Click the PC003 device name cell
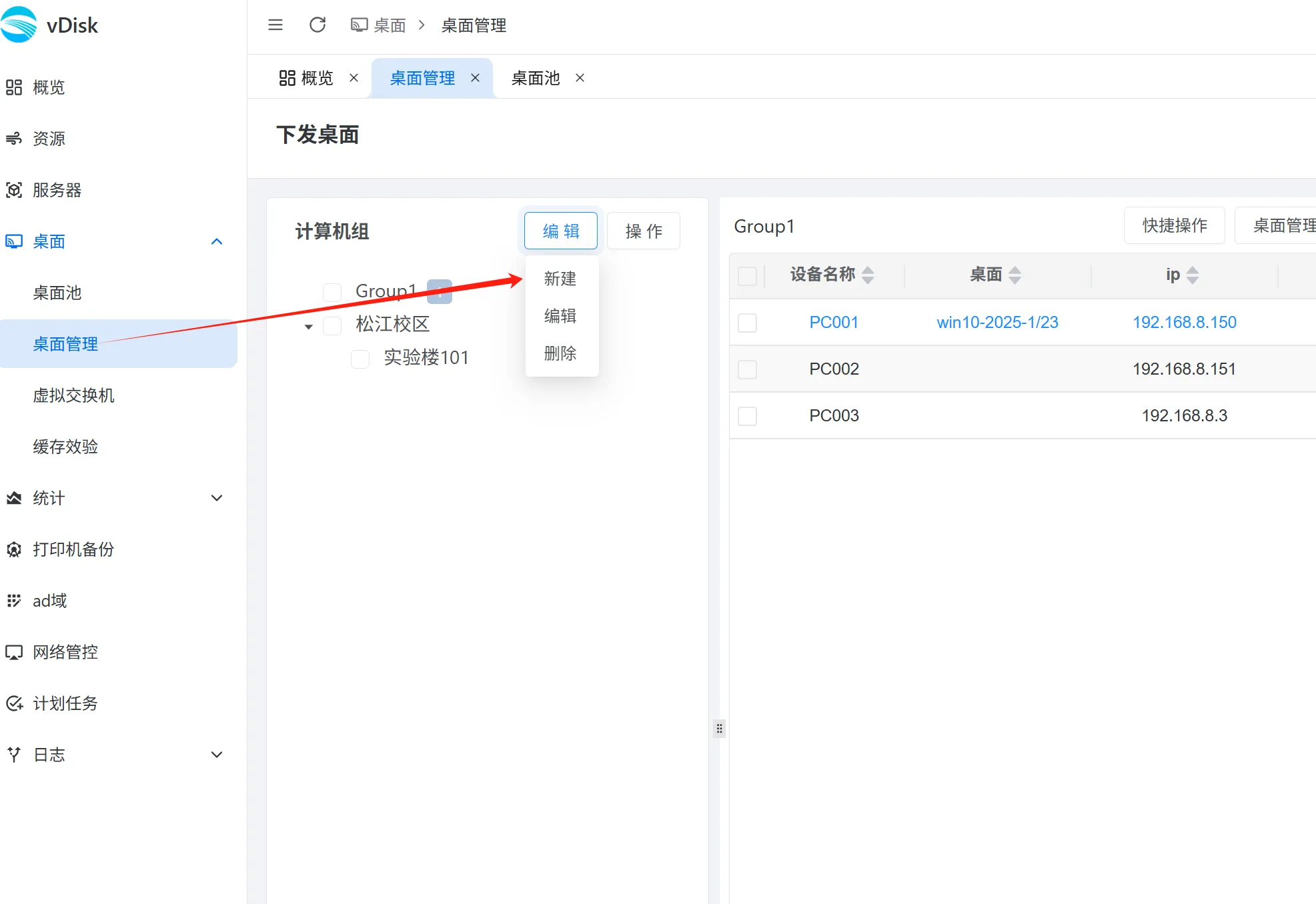The width and height of the screenshot is (1316, 904). tap(834, 416)
